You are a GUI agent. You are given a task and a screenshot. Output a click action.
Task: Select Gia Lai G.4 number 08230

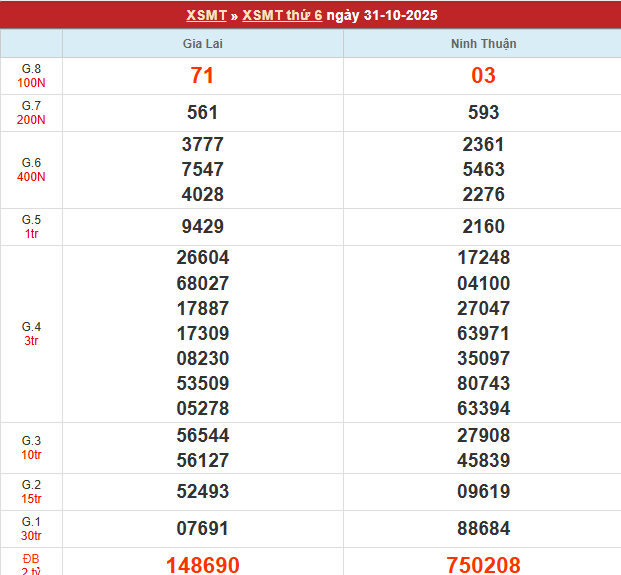coord(202,358)
